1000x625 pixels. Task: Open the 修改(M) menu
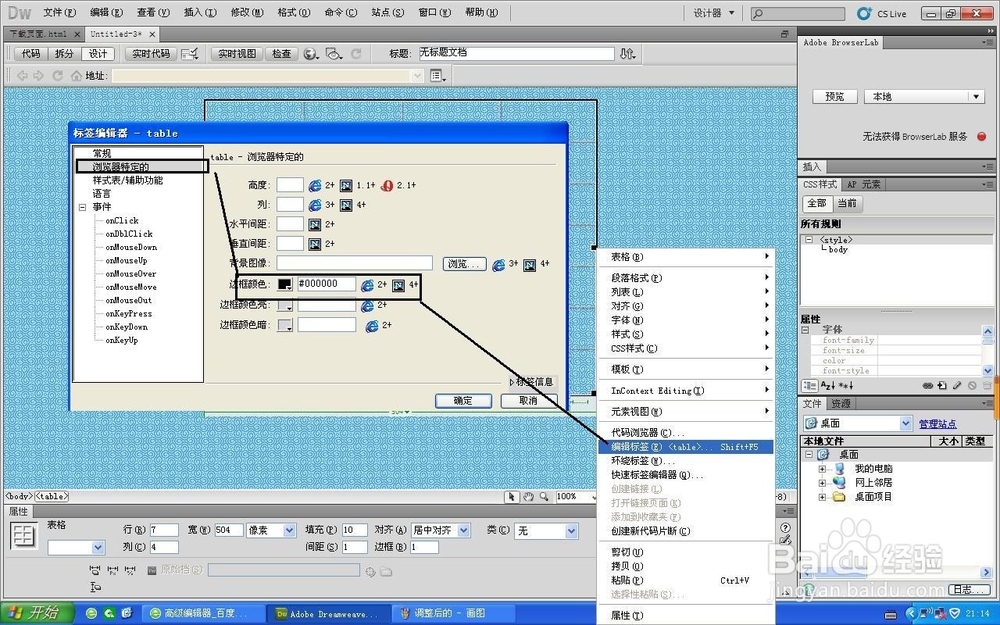[x=247, y=13]
